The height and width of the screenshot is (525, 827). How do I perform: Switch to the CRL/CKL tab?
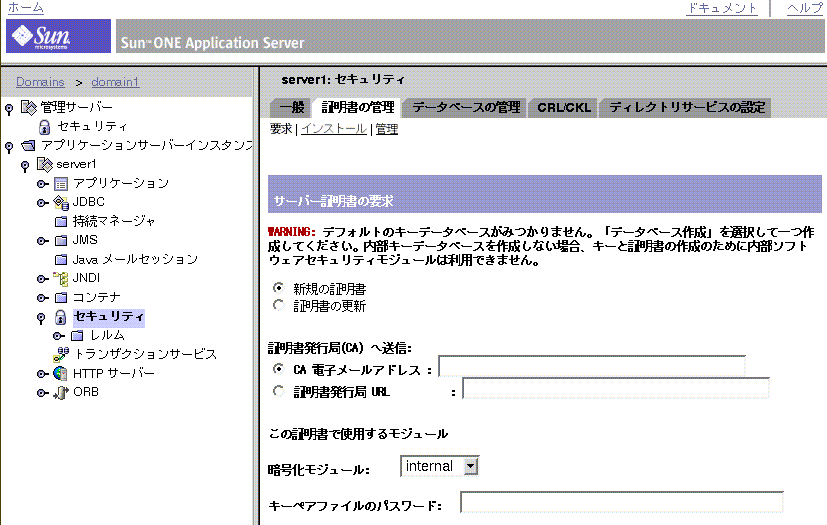(x=563, y=108)
